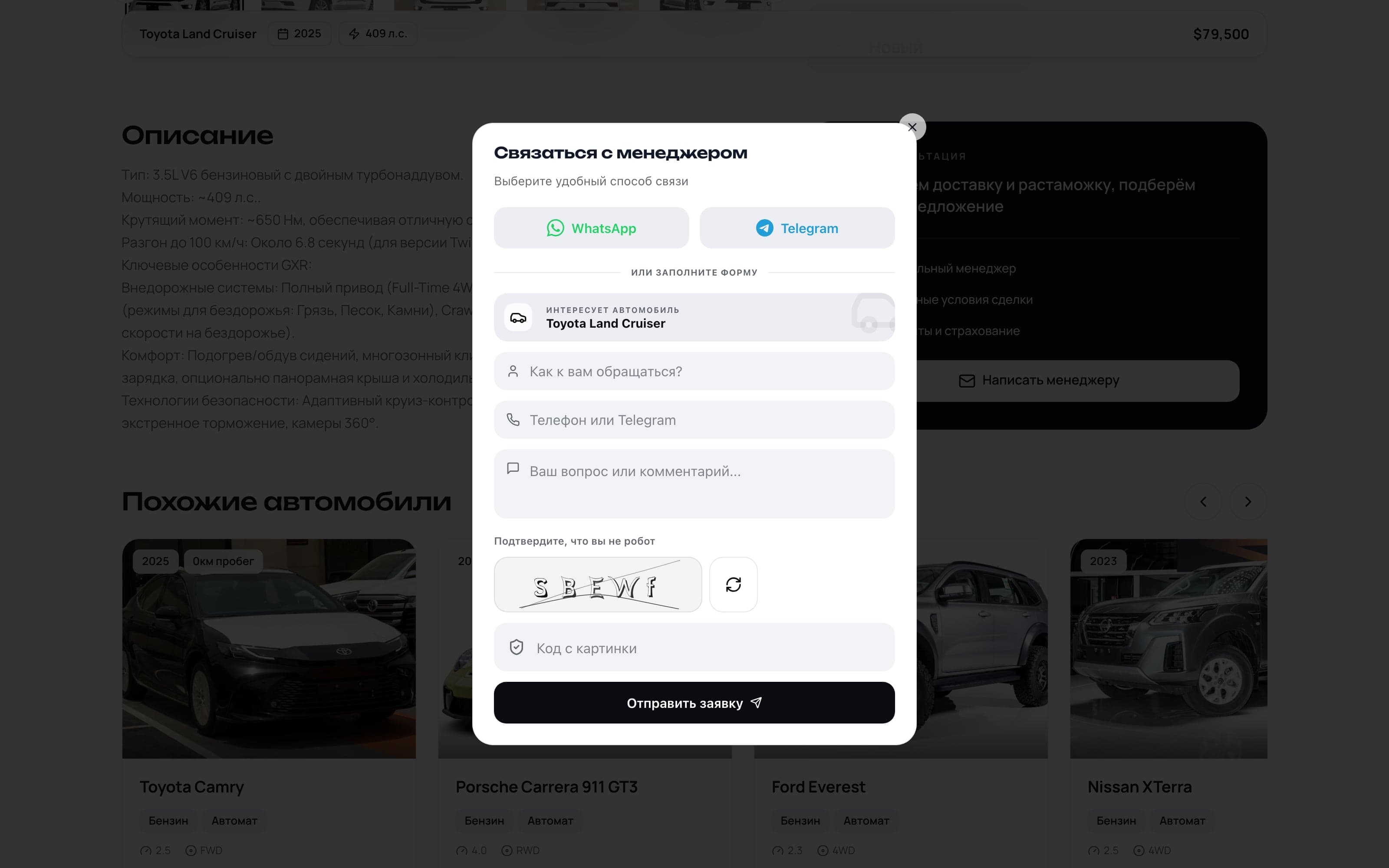Click the WhatsApp logo icon
1389x868 pixels.
[x=555, y=228]
